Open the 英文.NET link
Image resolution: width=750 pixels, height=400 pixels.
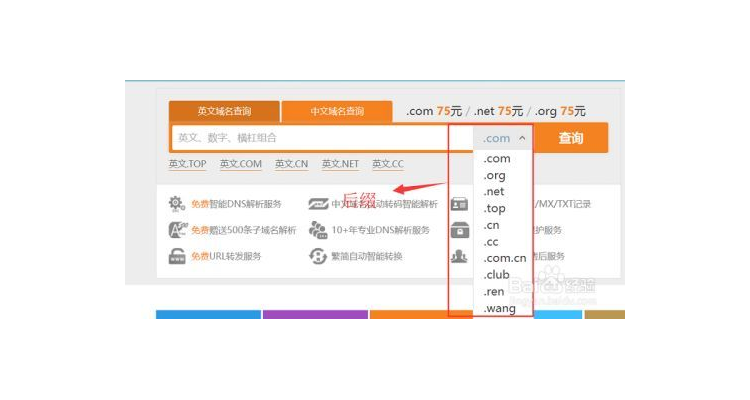pos(340,164)
